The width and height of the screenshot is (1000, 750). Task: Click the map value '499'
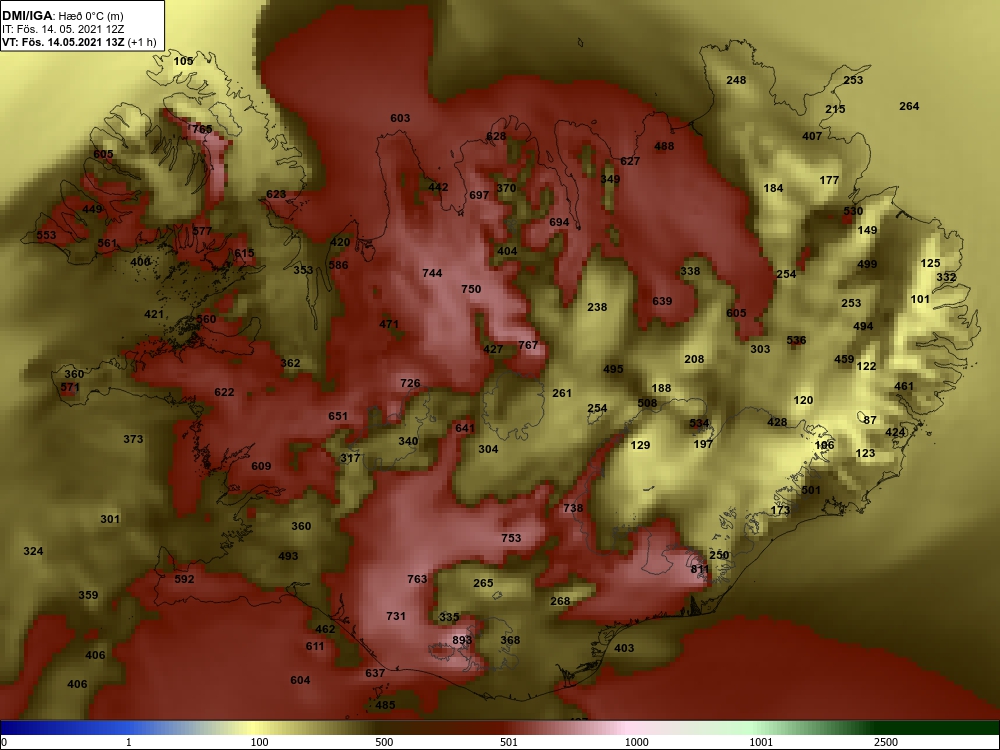[867, 264]
